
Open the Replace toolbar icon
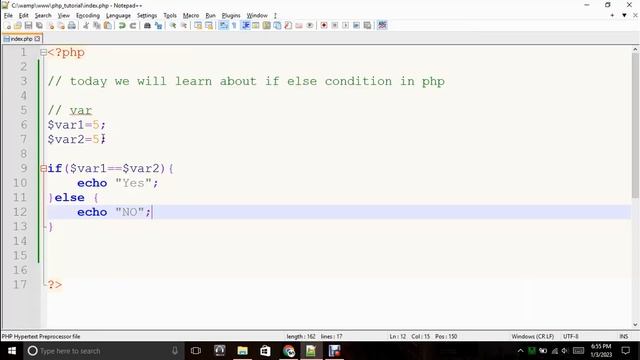(x=158, y=26)
